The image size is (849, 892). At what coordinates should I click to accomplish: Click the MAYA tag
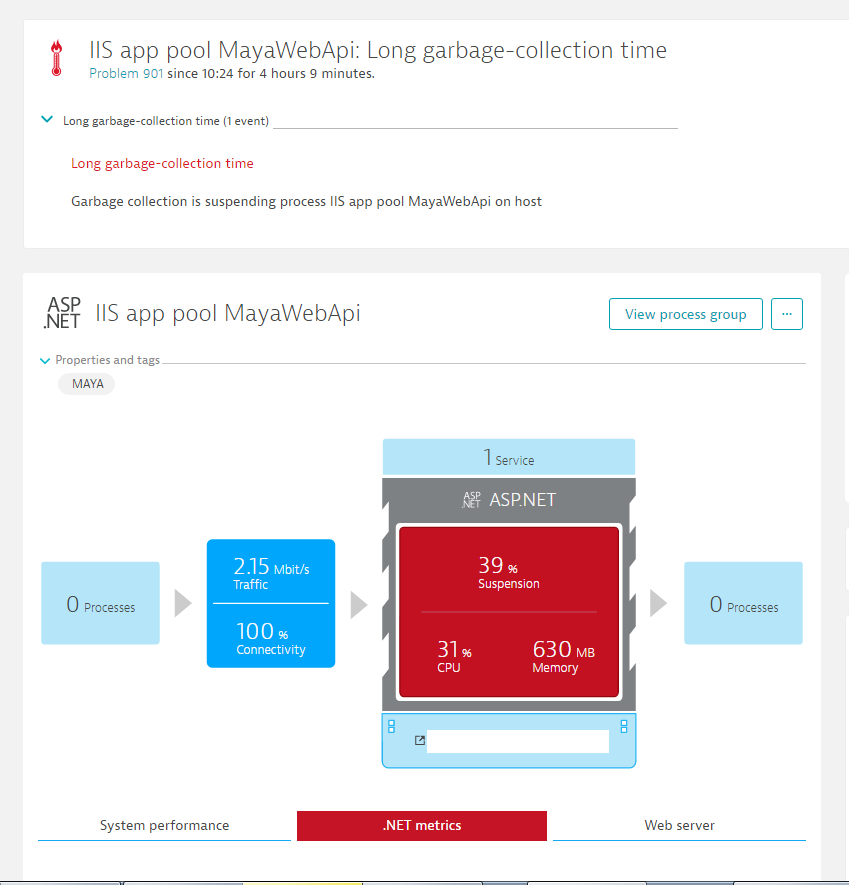tap(87, 384)
